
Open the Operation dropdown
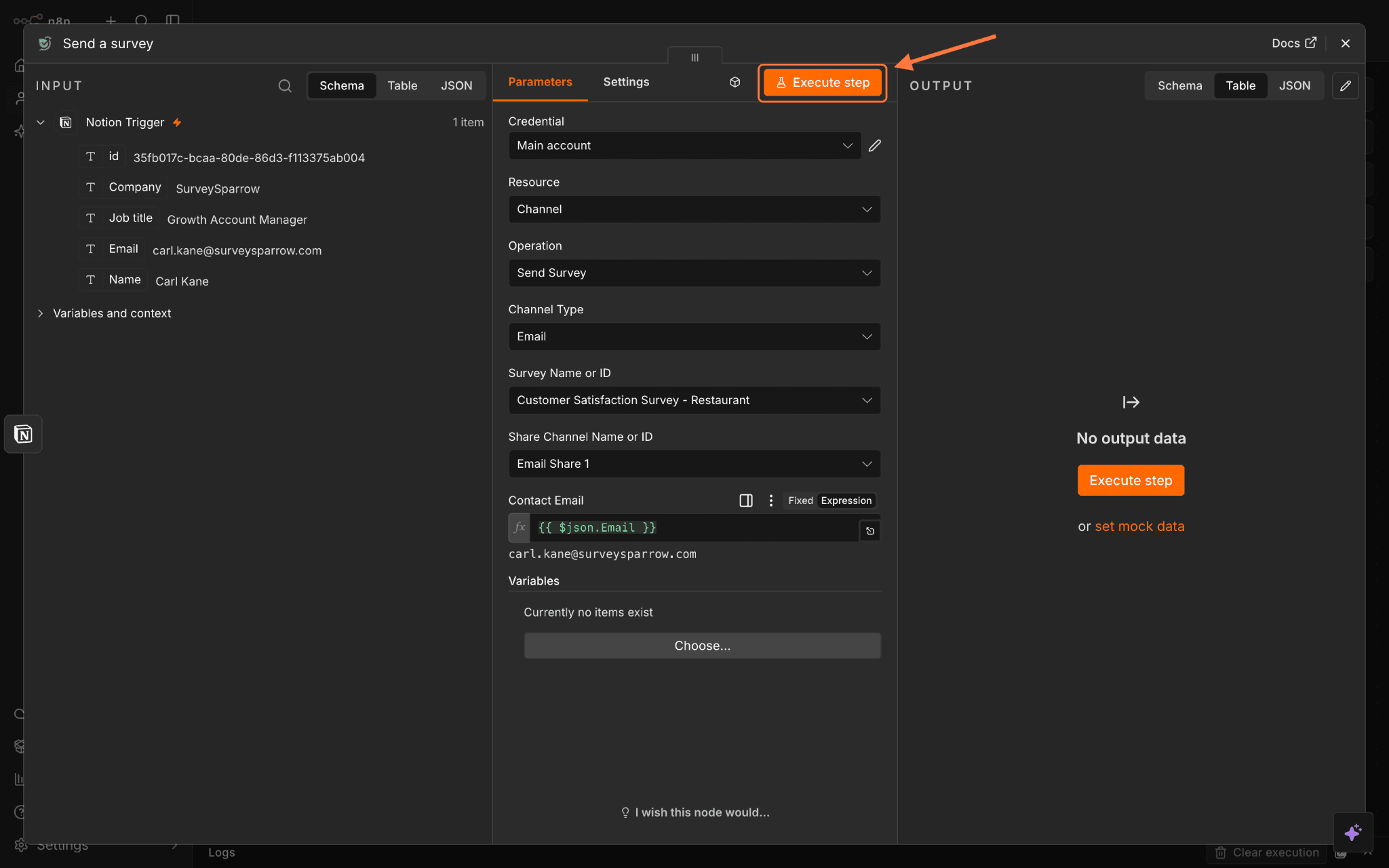[x=694, y=273]
